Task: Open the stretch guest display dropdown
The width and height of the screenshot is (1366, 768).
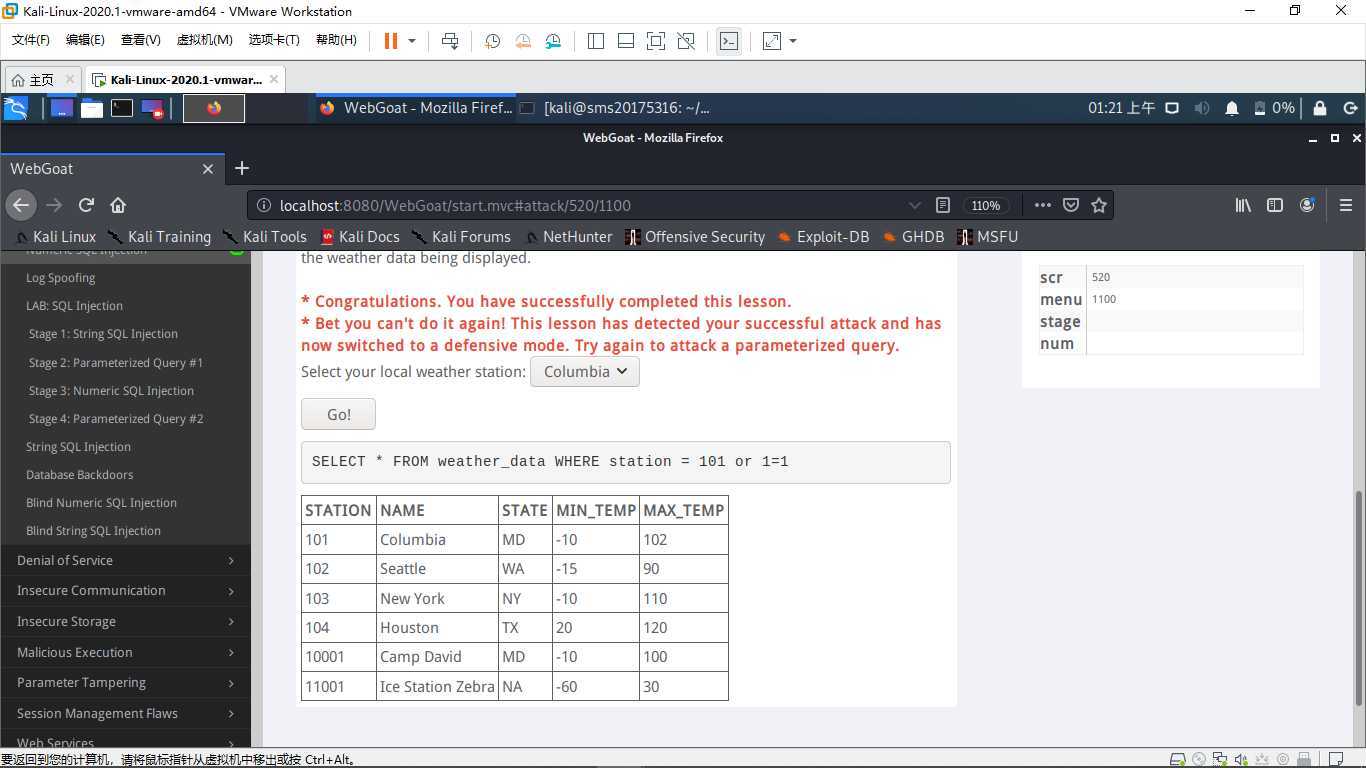Action: [x=793, y=41]
